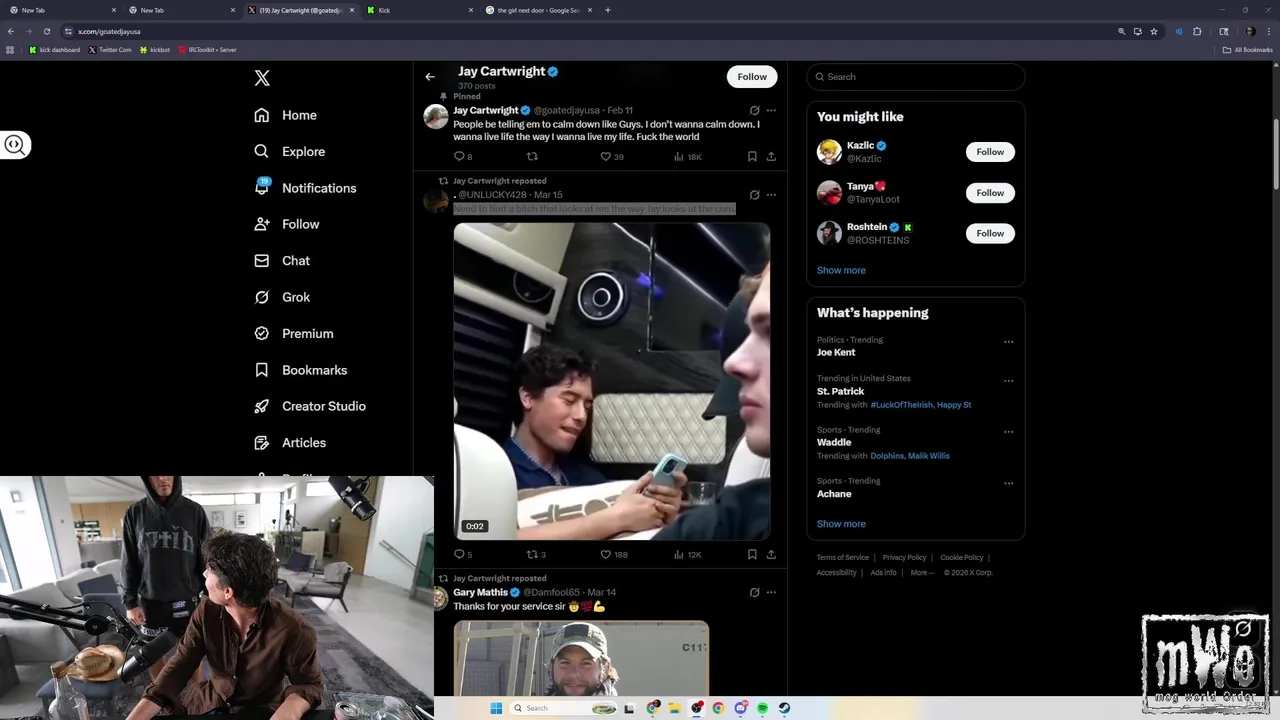The image size is (1280, 720).
Task: Repost the pinned post
Action: pyautogui.click(x=532, y=157)
